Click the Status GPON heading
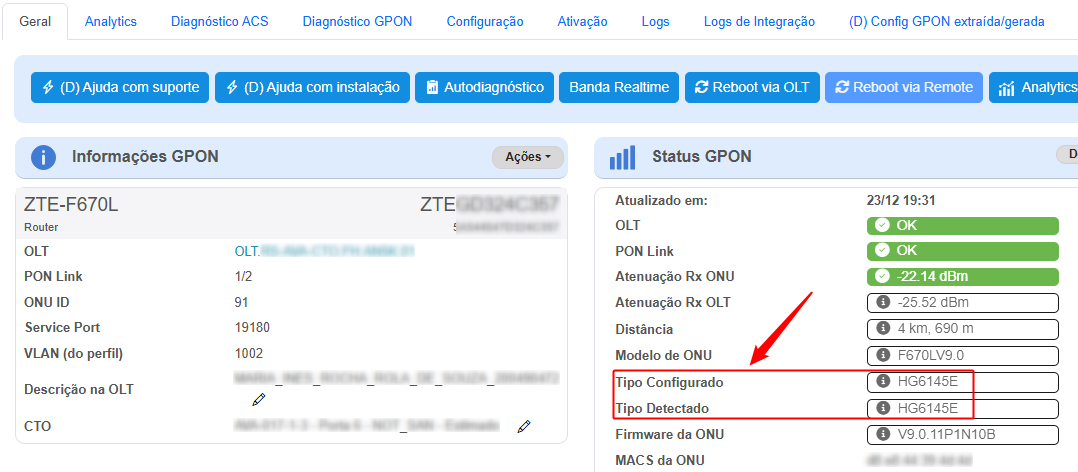1078x472 pixels. [701, 157]
